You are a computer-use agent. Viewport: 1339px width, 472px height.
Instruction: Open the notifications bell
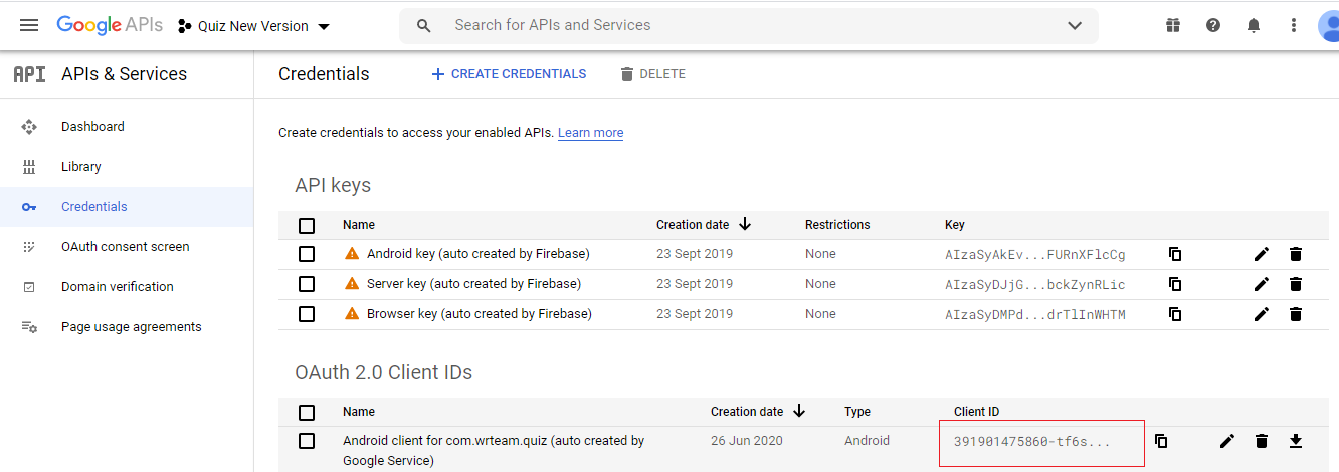click(x=1254, y=25)
